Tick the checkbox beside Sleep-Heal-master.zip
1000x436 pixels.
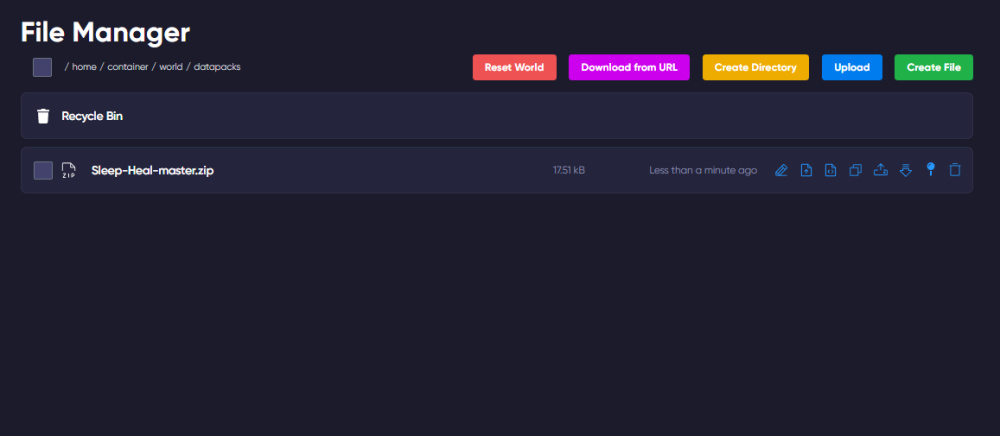43,170
